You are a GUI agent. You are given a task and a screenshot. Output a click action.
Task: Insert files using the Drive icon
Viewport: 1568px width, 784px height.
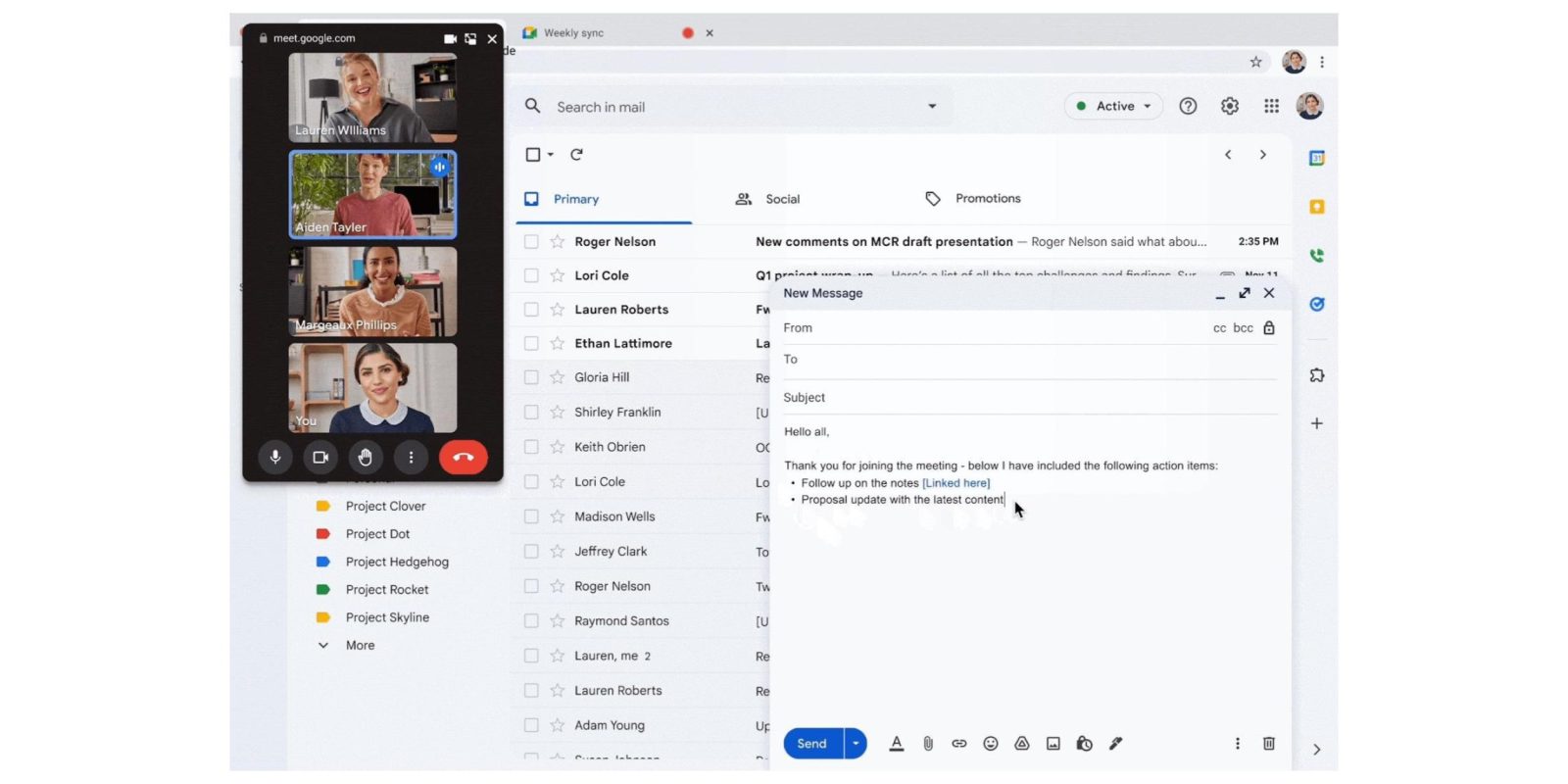coord(1021,744)
